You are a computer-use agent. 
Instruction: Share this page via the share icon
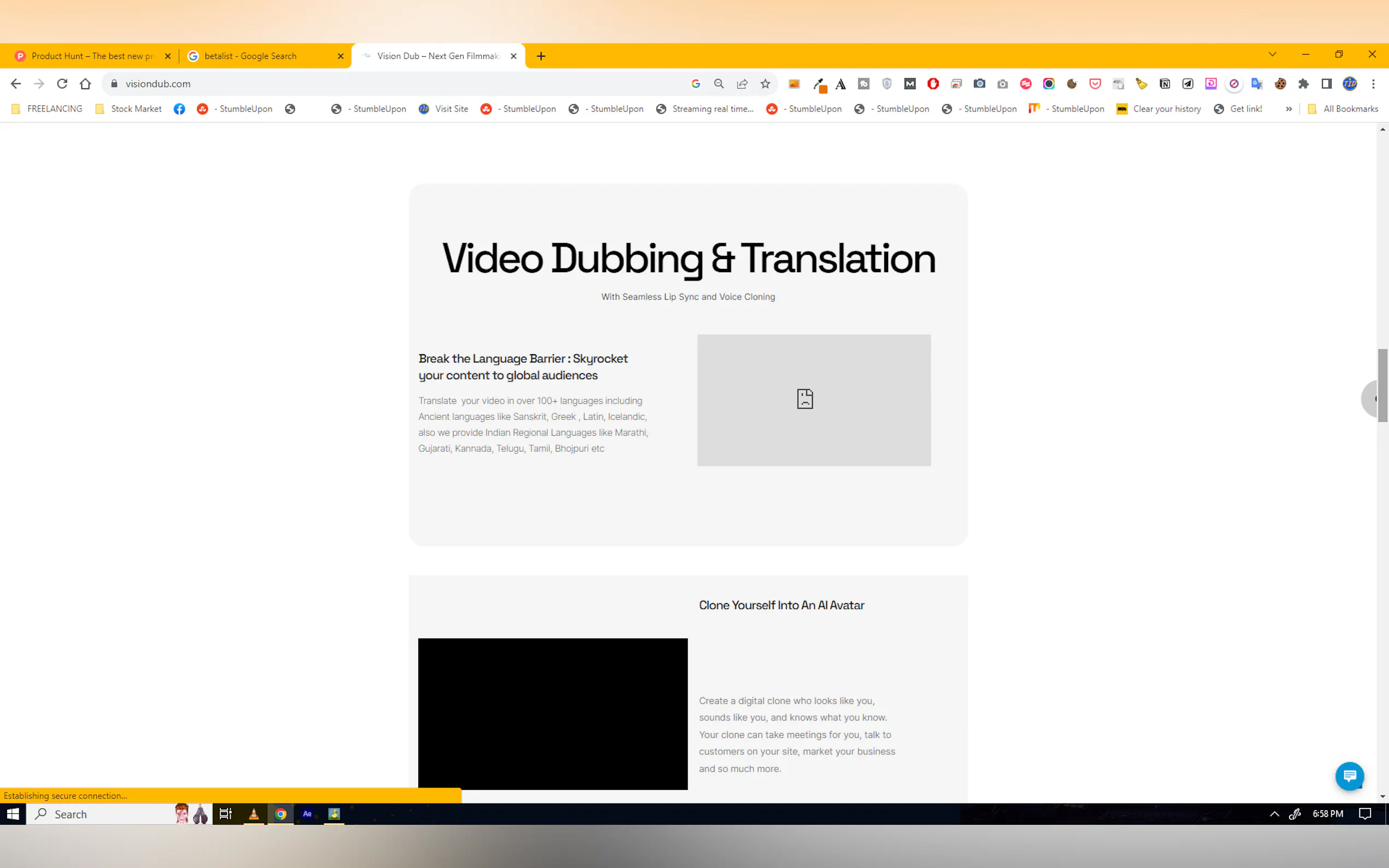coord(742,84)
